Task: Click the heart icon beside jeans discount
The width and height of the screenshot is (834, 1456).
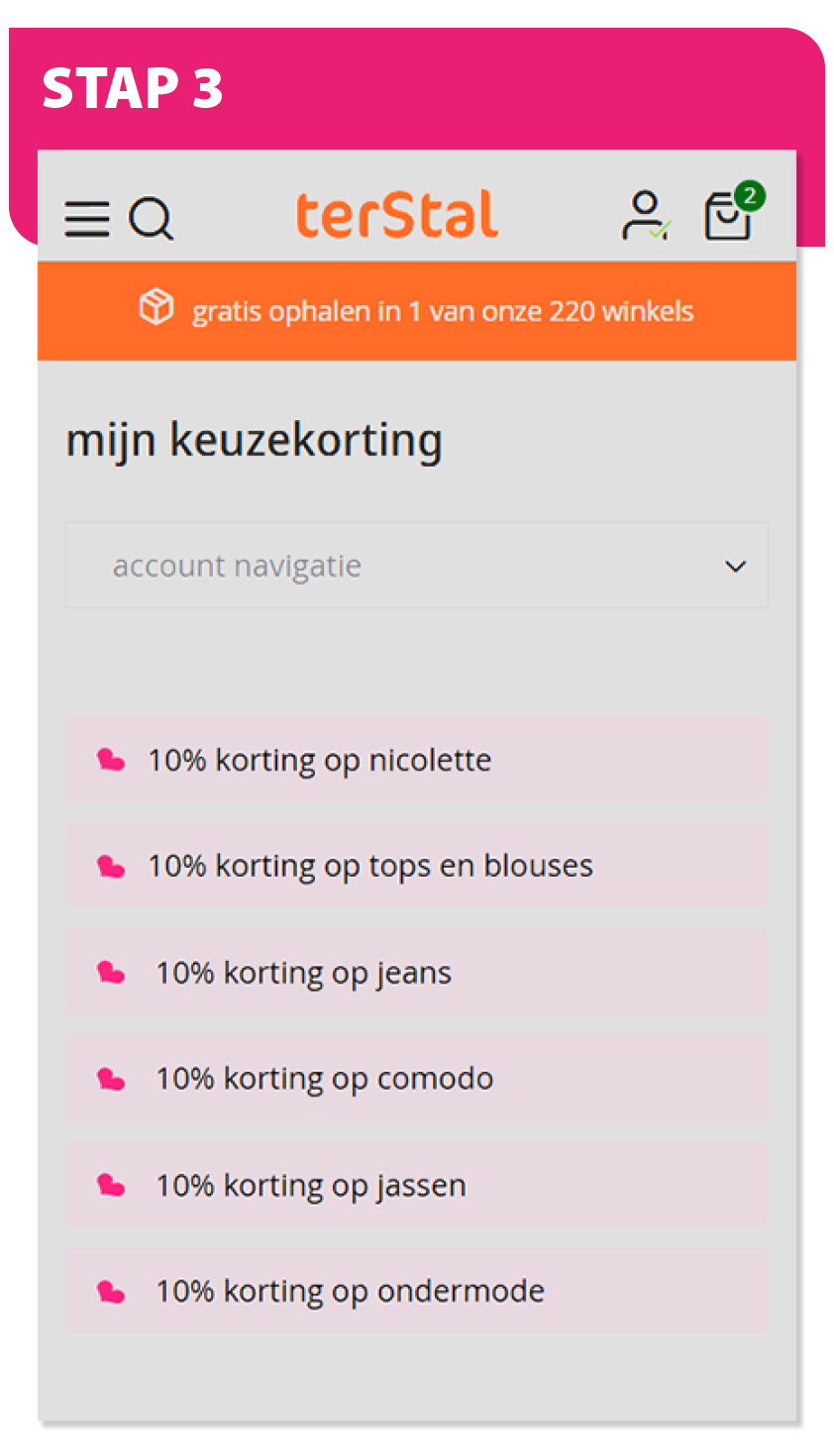Action: pos(111,973)
